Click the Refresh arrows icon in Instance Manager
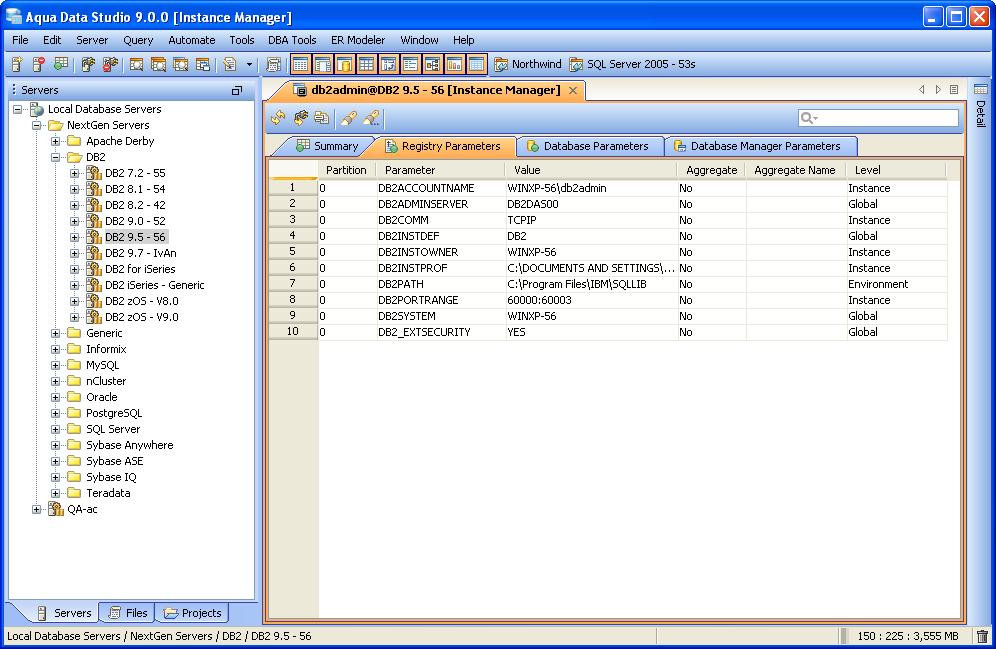Screen dimensions: 996x649 [x=278, y=117]
